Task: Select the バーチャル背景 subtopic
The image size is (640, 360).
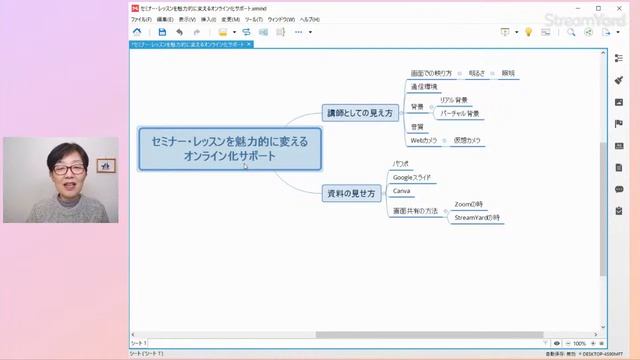Action: pos(460,113)
